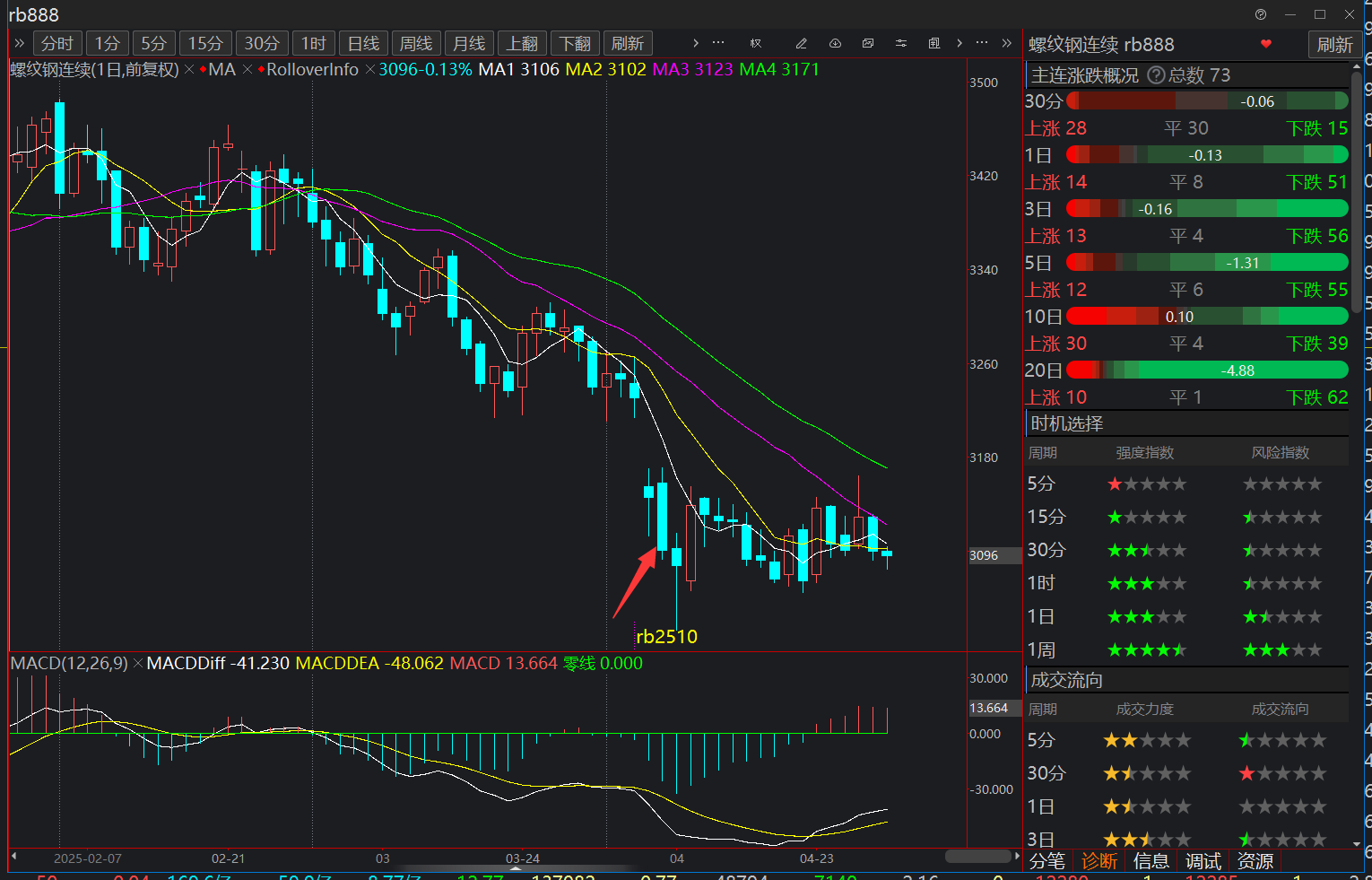Click the 5分 成交力度 star rating
Viewport: 1372px width, 880px height.
pos(1147,740)
